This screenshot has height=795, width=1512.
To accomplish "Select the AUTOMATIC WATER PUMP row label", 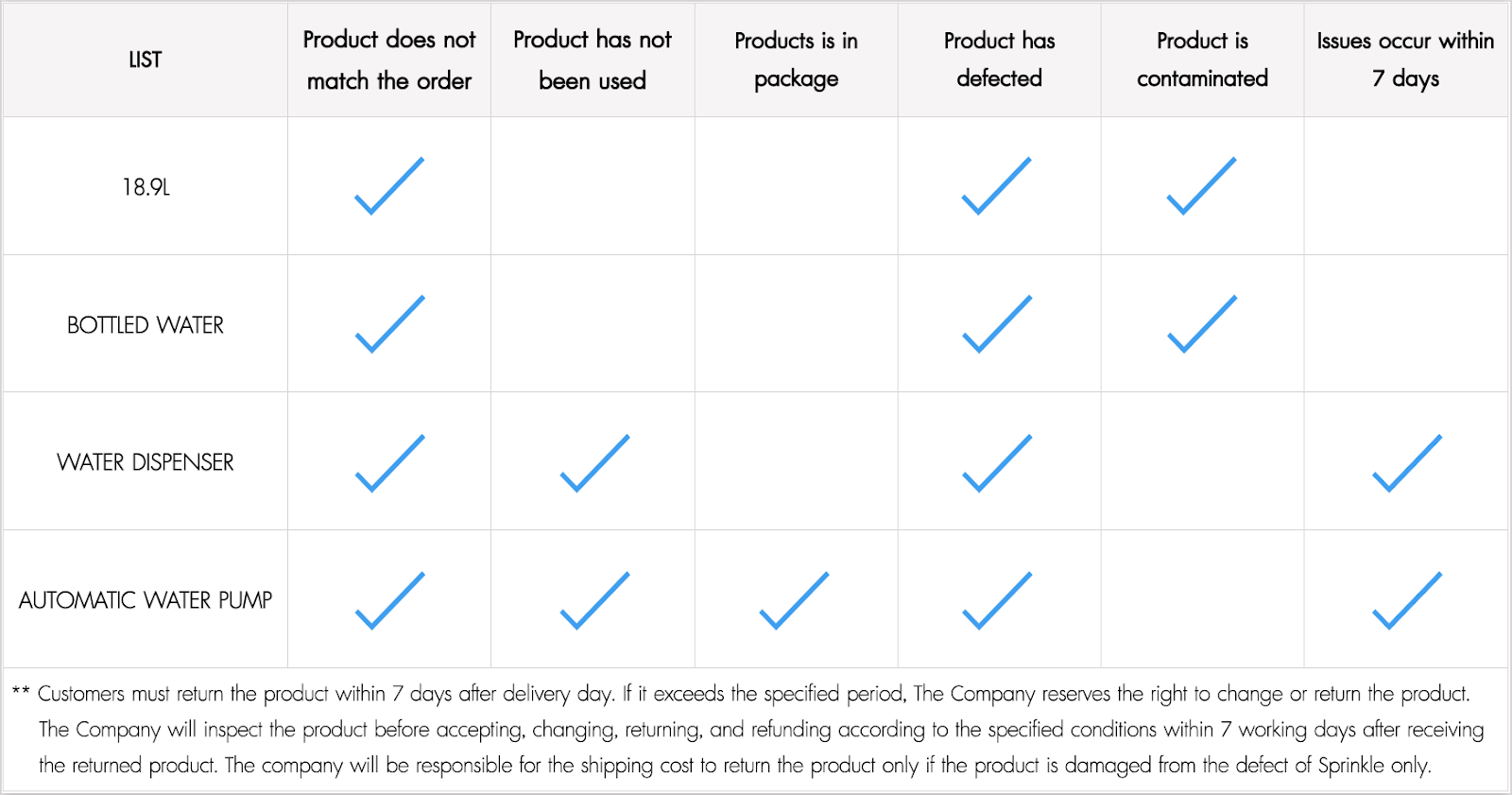I will pyautogui.click(x=146, y=600).
